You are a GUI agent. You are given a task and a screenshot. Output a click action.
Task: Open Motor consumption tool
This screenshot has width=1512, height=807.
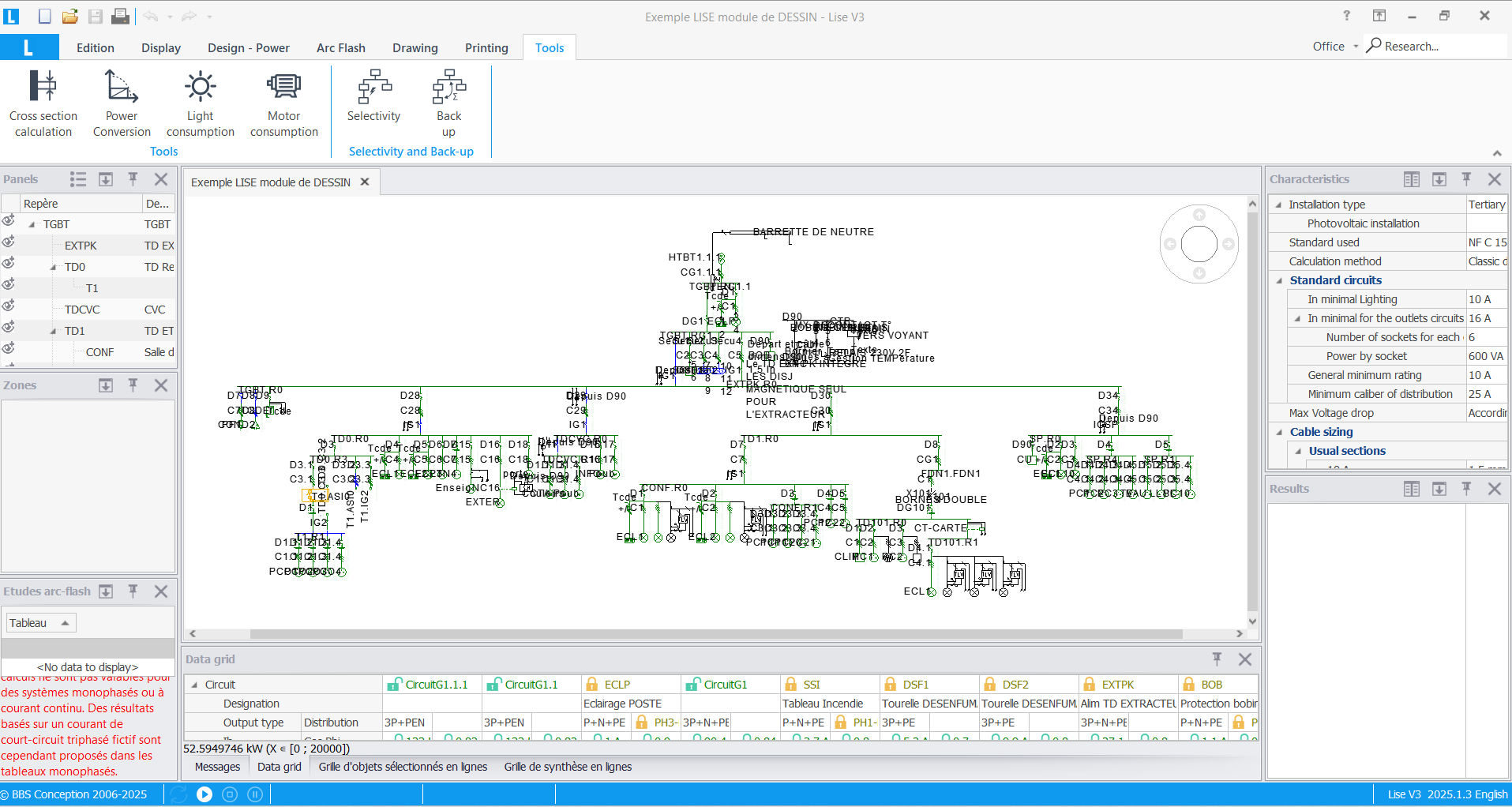[284, 103]
